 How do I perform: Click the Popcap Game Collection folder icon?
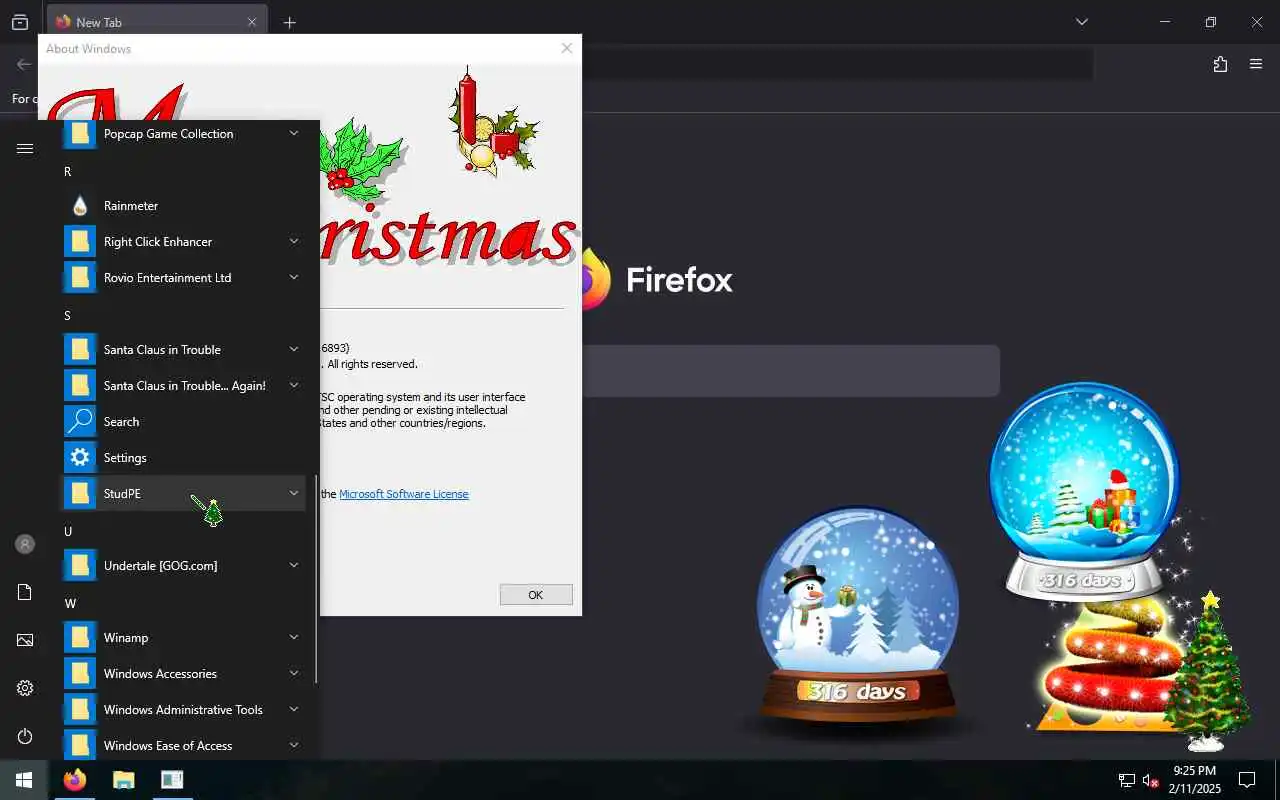[80, 134]
